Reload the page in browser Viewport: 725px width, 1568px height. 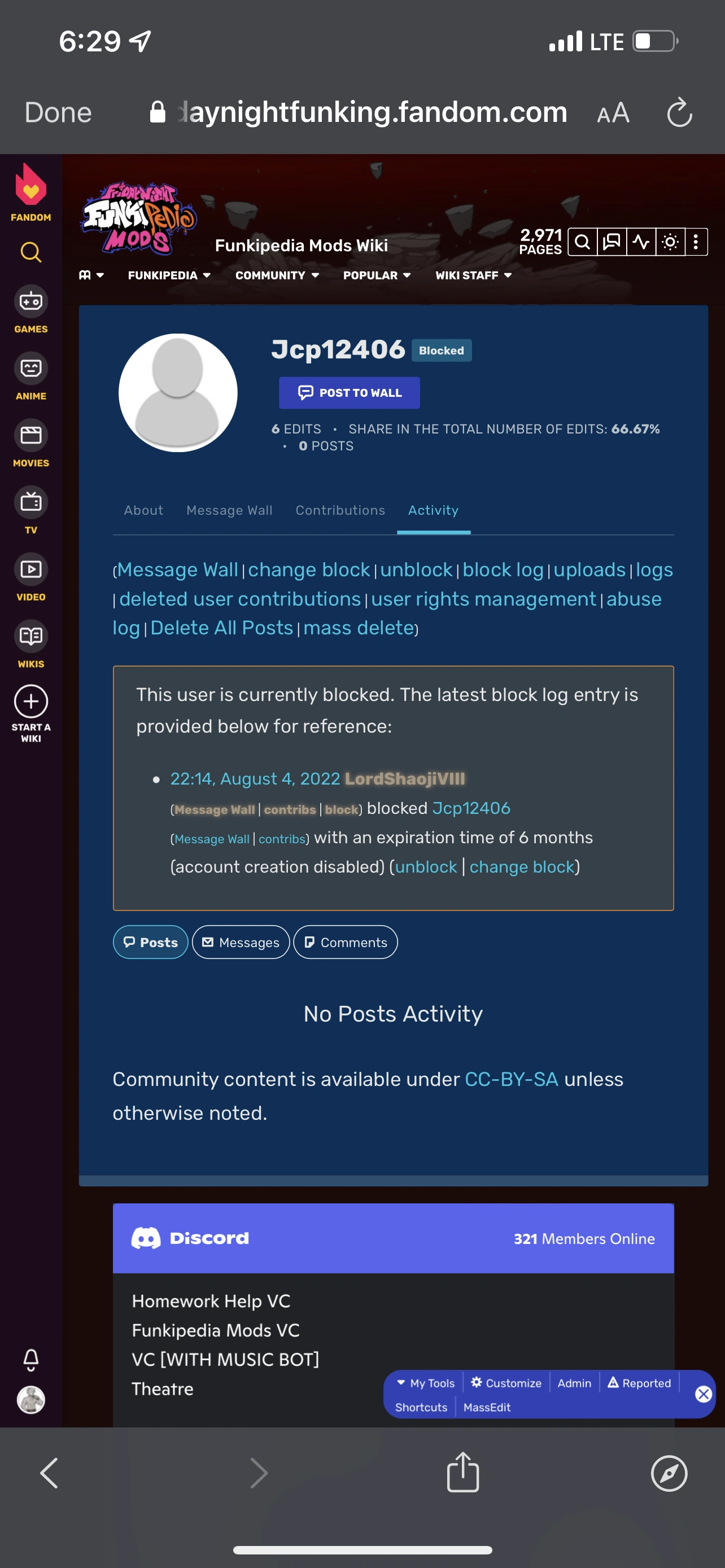[x=679, y=113]
